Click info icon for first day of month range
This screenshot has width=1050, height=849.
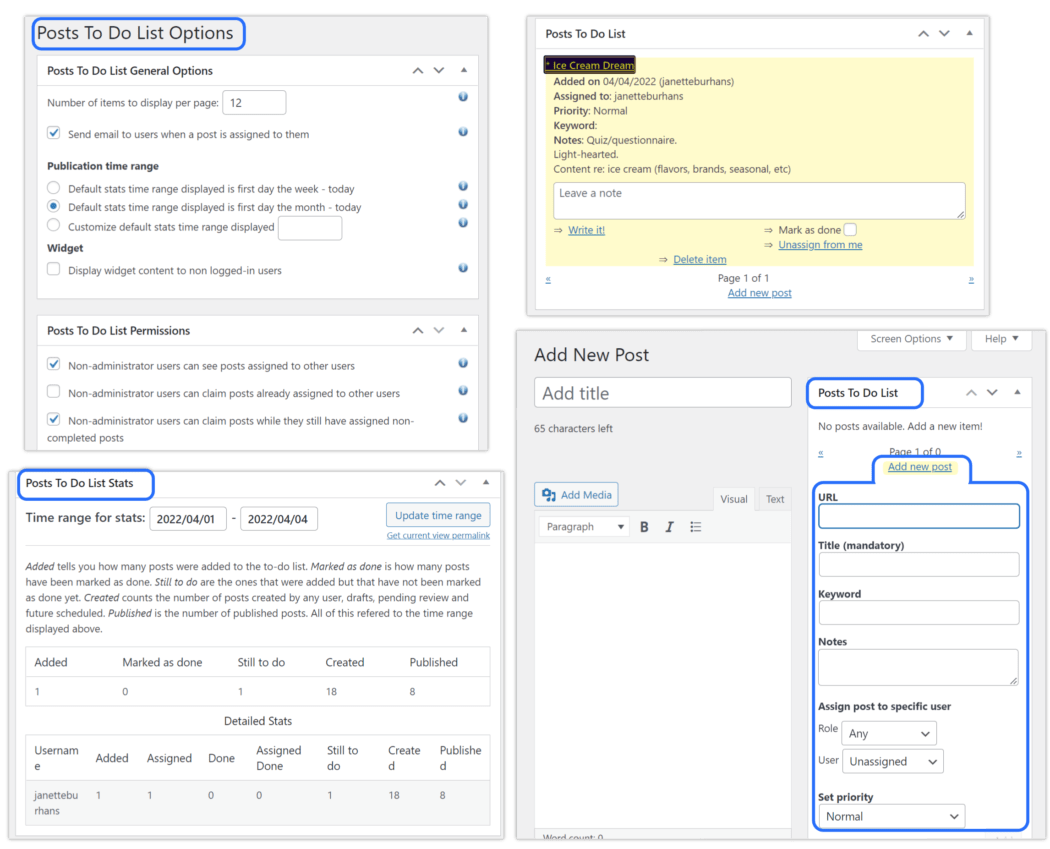coord(463,204)
